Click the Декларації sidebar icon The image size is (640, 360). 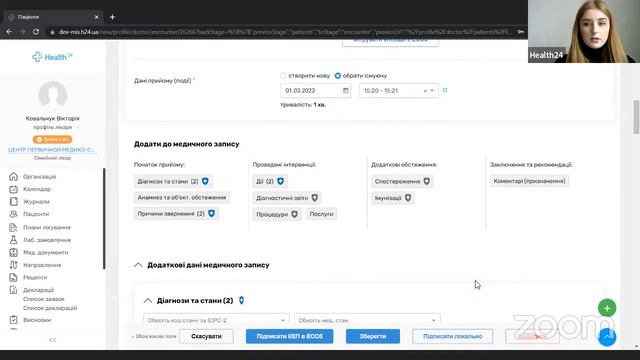[x=13, y=290]
